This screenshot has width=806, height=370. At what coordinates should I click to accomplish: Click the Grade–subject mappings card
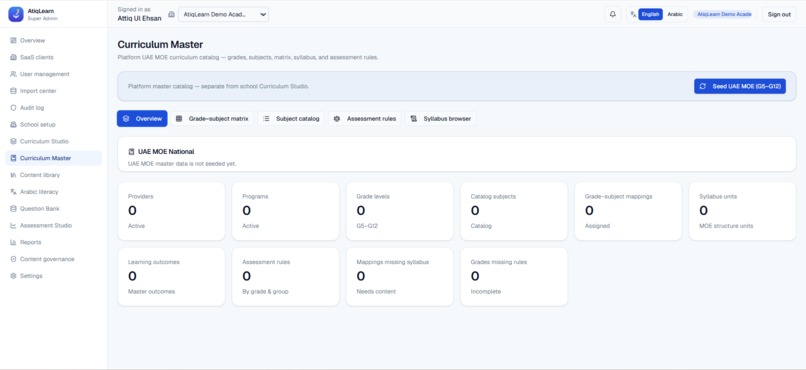(628, 211)
